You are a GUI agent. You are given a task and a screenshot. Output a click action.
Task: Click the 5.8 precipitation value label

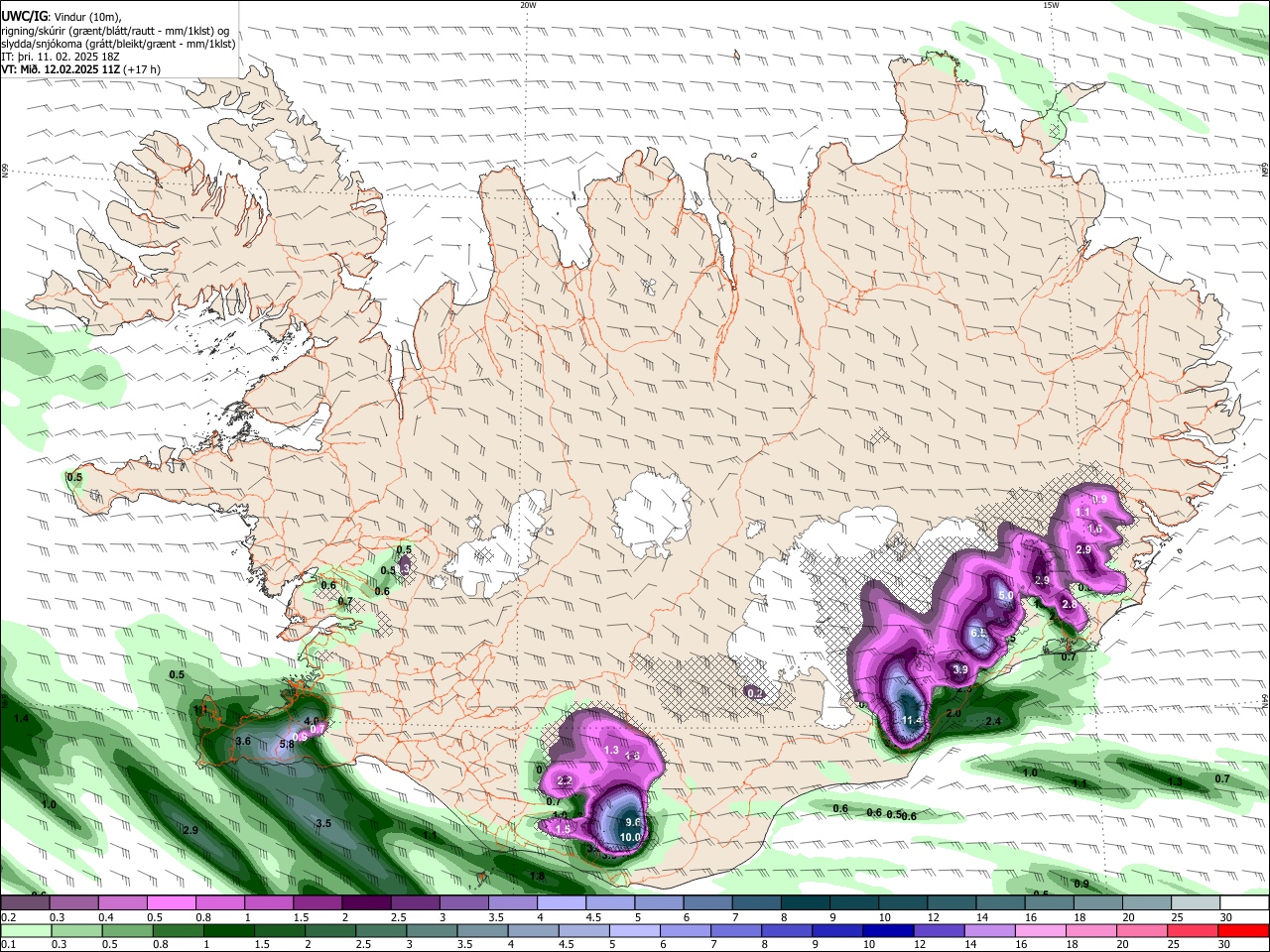(287, 744)
